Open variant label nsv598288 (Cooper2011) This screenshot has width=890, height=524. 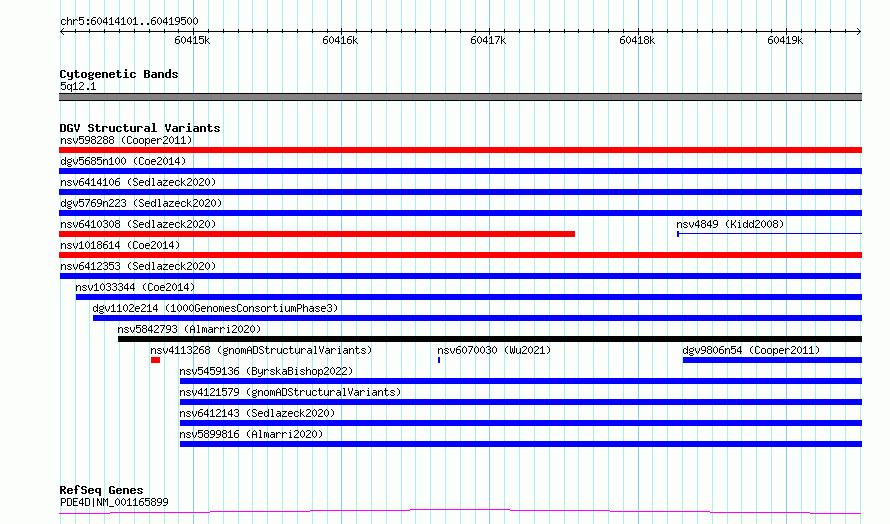click(126, 140)
